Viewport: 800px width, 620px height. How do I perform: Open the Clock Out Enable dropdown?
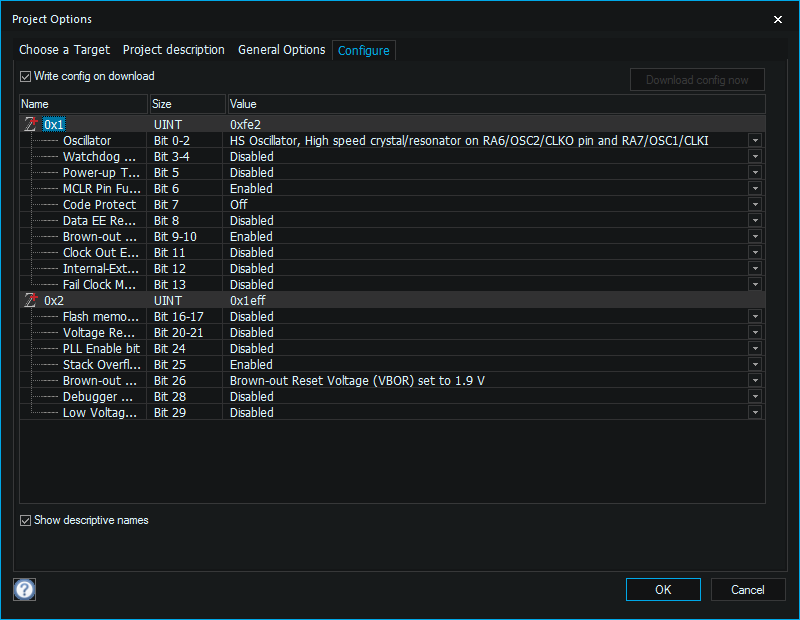(756, 253)
